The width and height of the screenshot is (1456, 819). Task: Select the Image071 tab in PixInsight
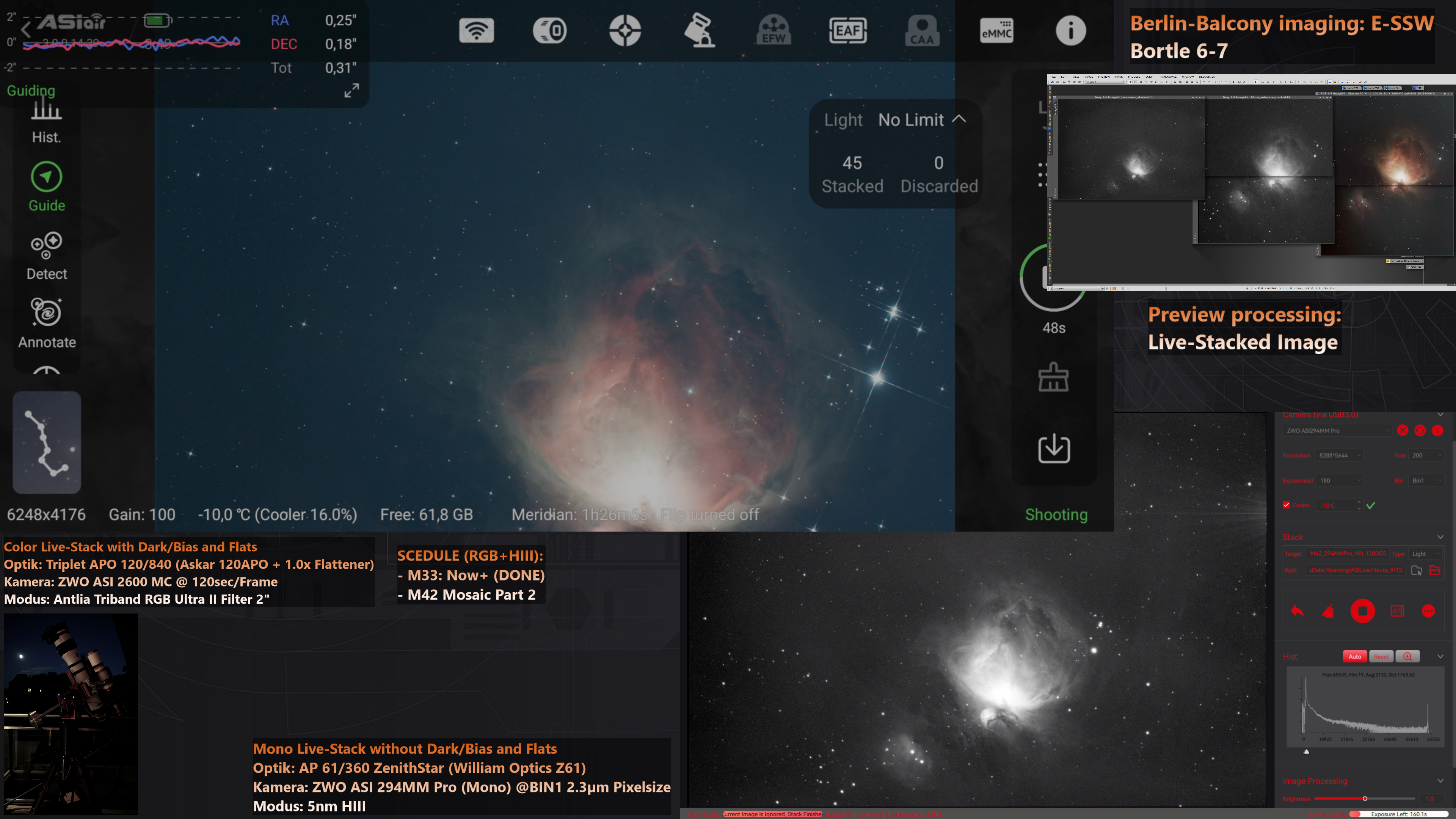[1352, 88]
